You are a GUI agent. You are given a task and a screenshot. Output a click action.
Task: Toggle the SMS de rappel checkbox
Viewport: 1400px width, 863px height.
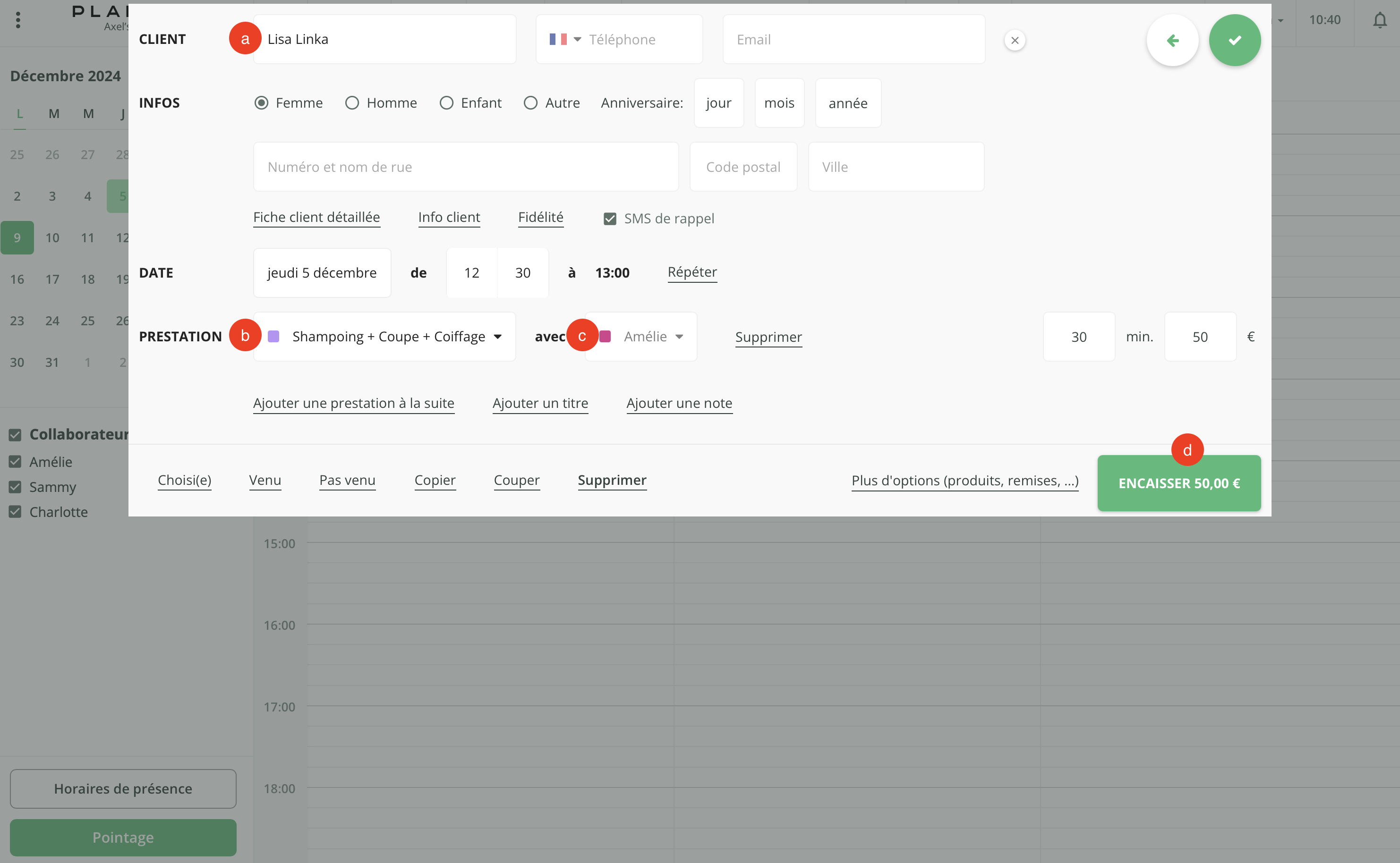coord(610,219)
